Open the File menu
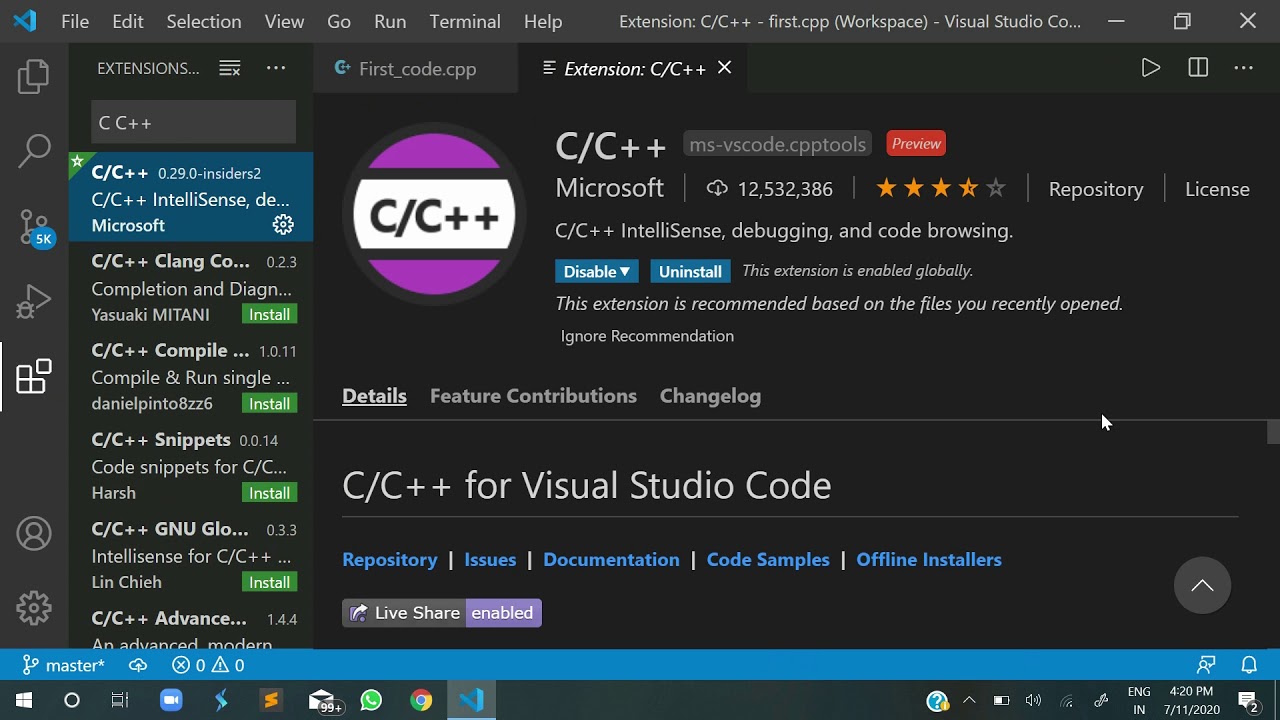Image resolution: width=1280 pixels, height=720 pixels. point(75,21)
